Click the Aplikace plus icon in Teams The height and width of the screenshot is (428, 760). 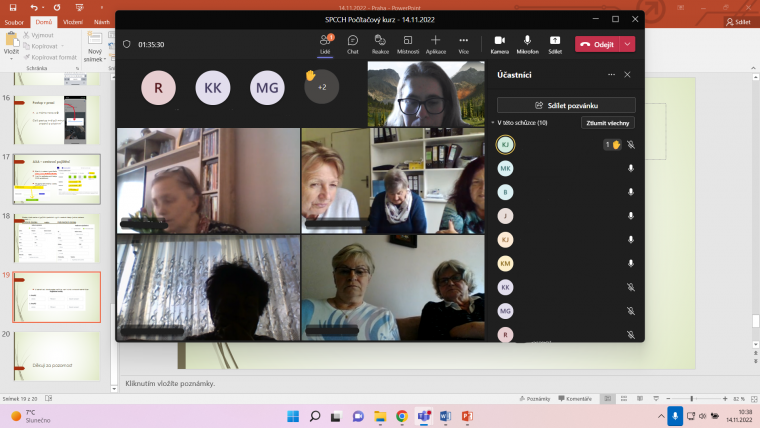coord(435,40)
